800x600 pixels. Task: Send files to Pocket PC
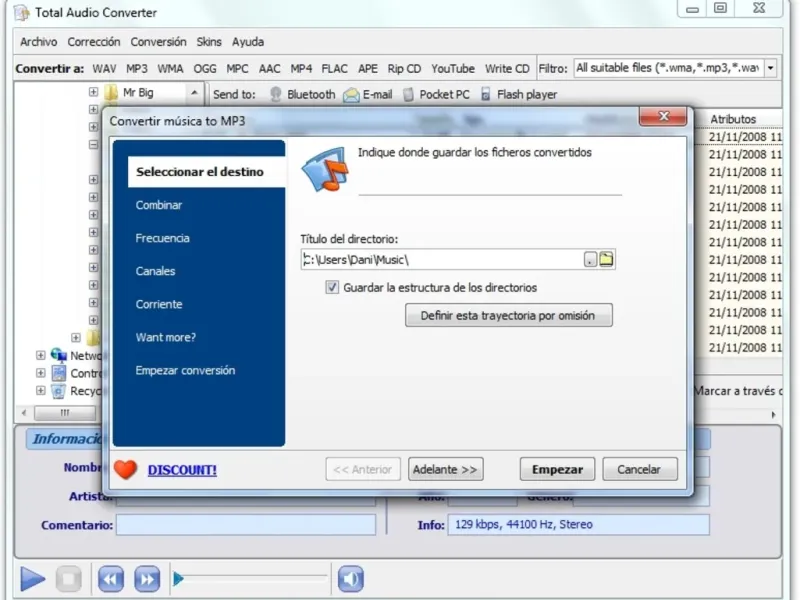436,94
